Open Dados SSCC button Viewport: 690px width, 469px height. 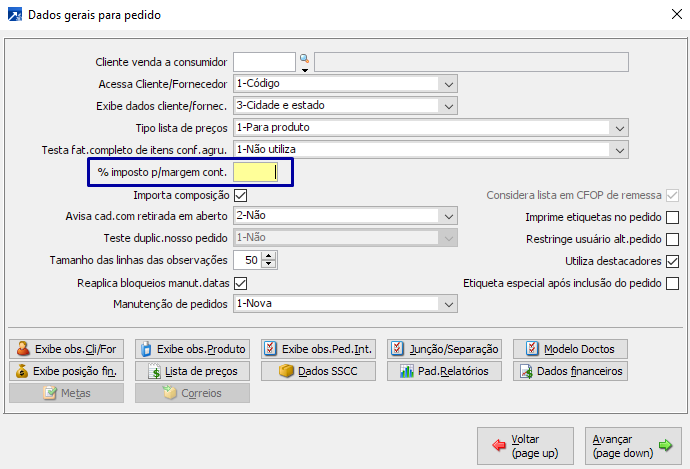[x=318, y=371]
